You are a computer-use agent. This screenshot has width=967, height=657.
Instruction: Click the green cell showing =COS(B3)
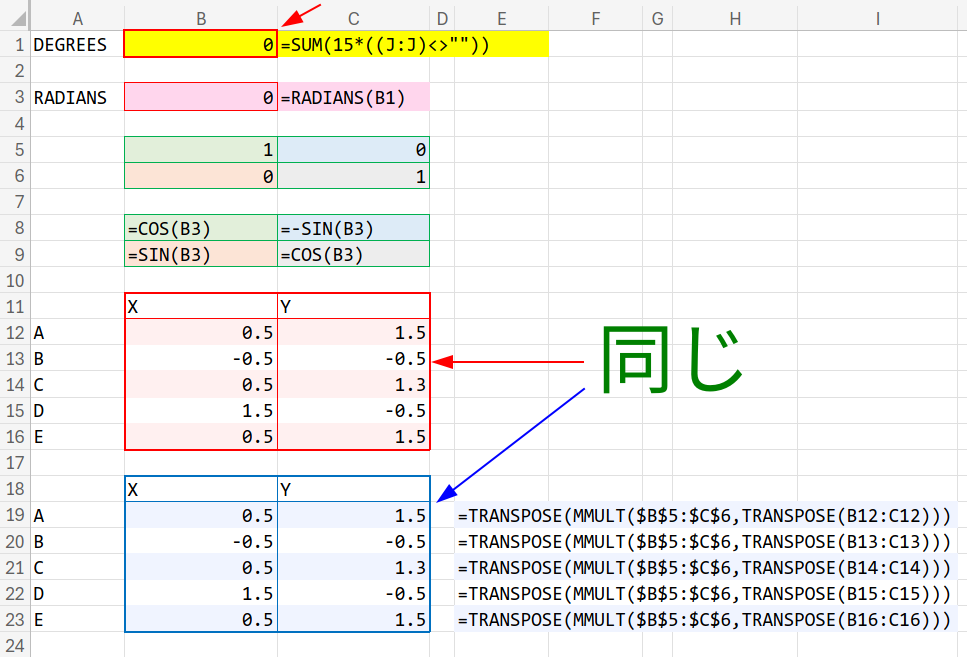point(200,228)
